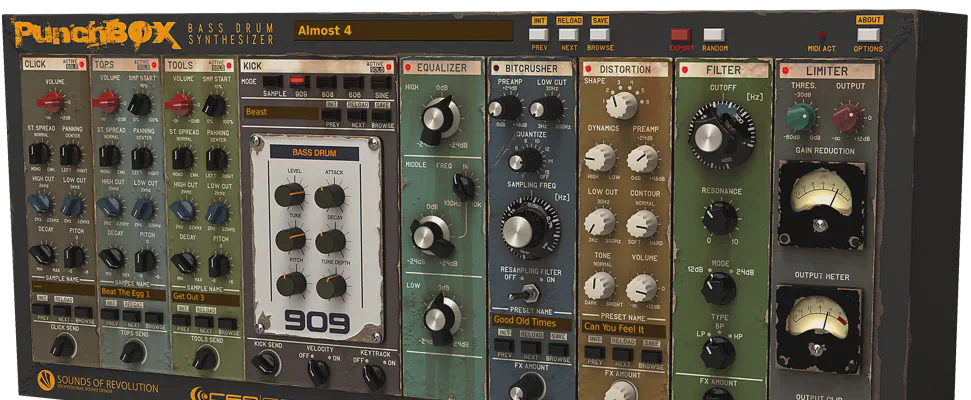The width and height of the screenshot is (971, 400).
Task: Switch the Velocity off/on knob
Action: coord(318,372)
